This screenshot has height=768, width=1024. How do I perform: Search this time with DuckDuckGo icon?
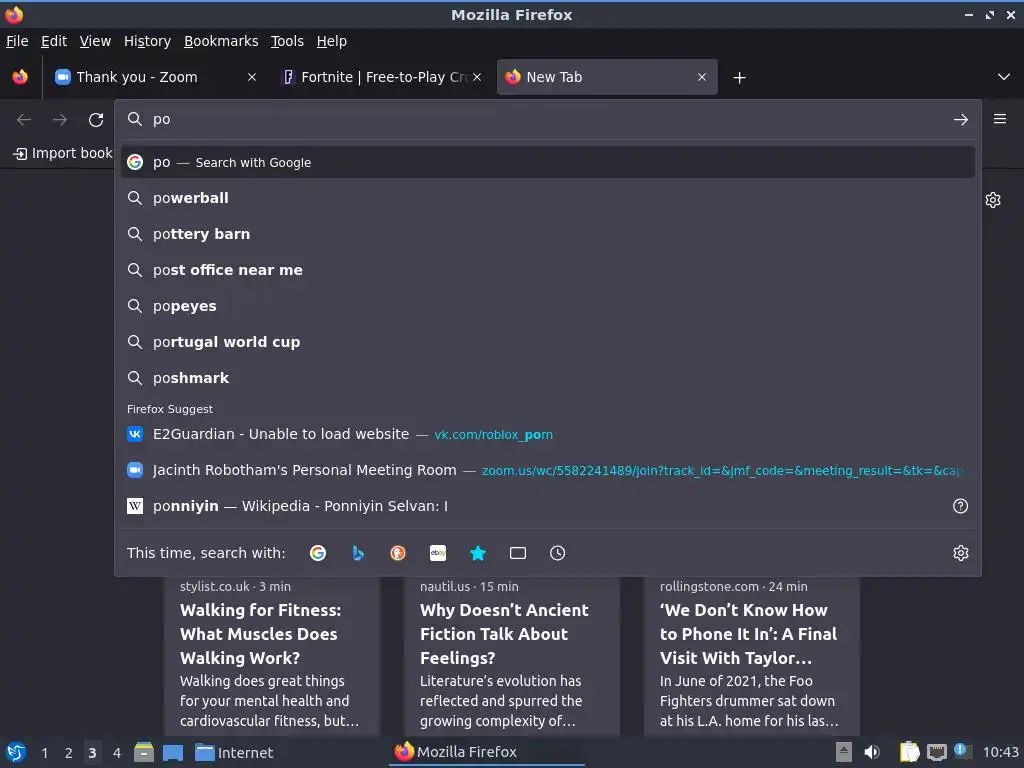(x=398, y=553)
